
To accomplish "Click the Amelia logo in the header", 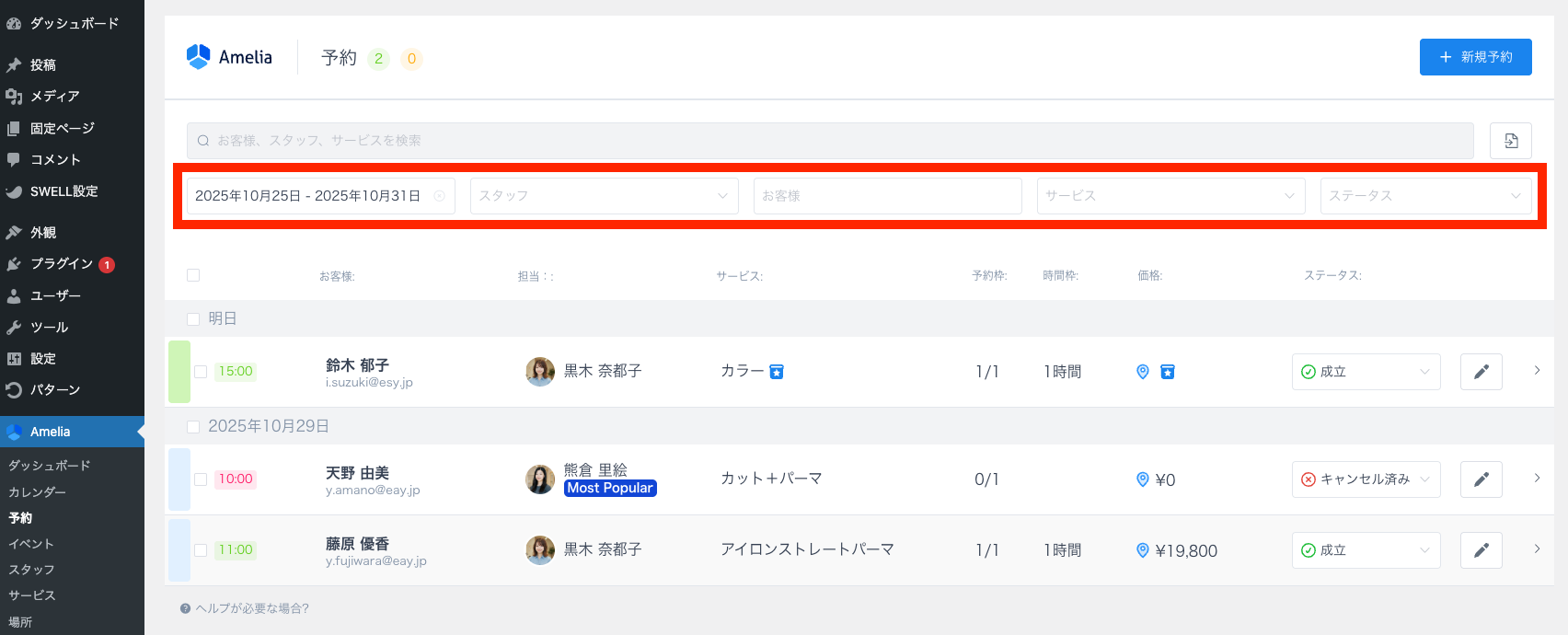I will click(229, 57).
